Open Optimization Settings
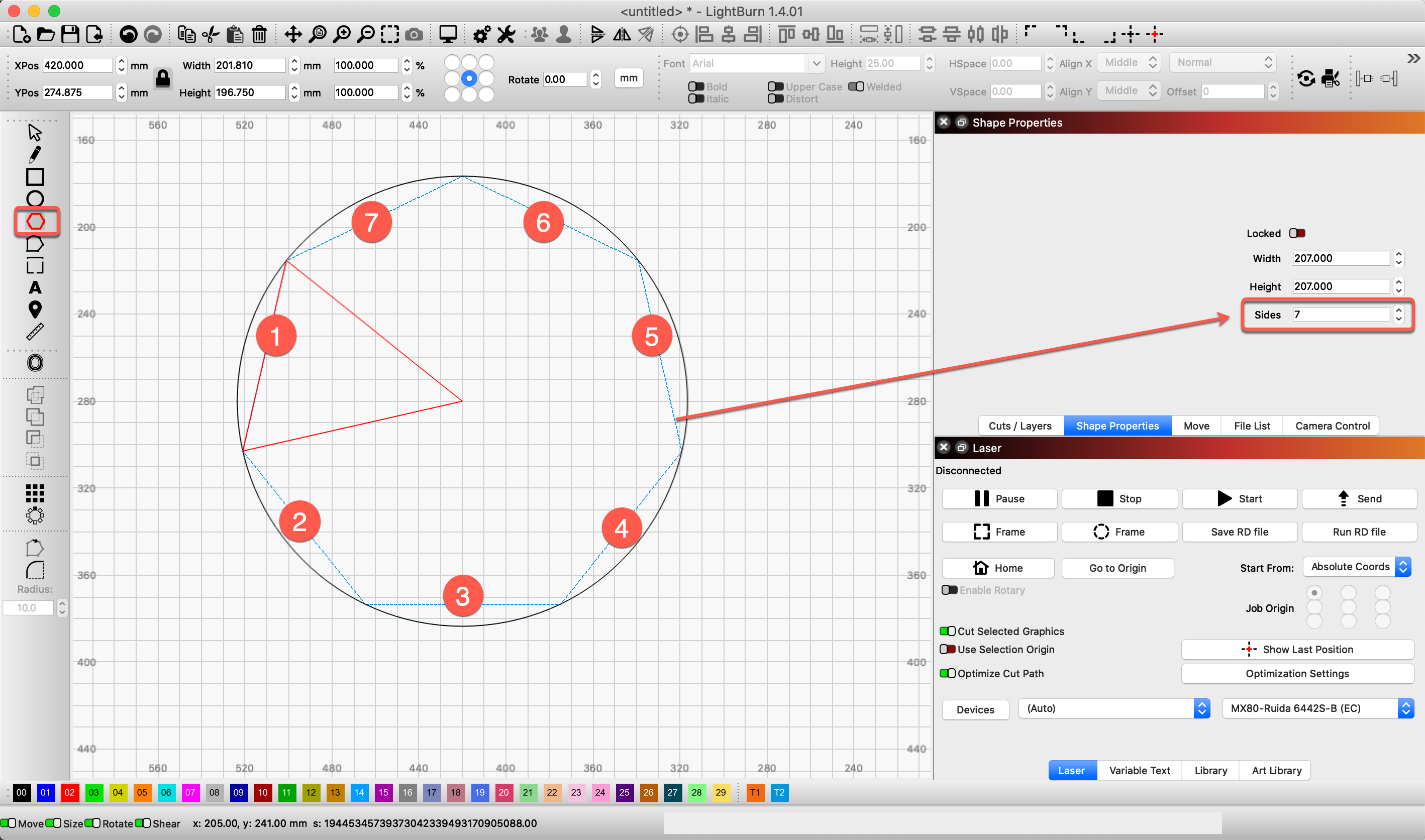Viewport: 1425px width, 840px height. coord(1297,674)
